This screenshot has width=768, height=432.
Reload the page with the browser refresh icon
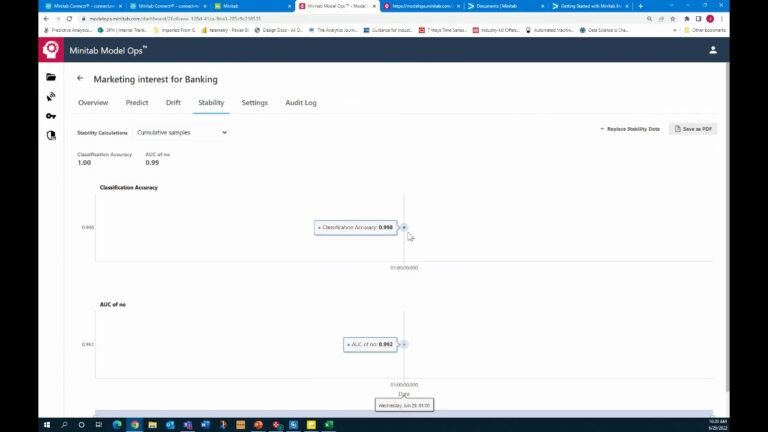70,19
